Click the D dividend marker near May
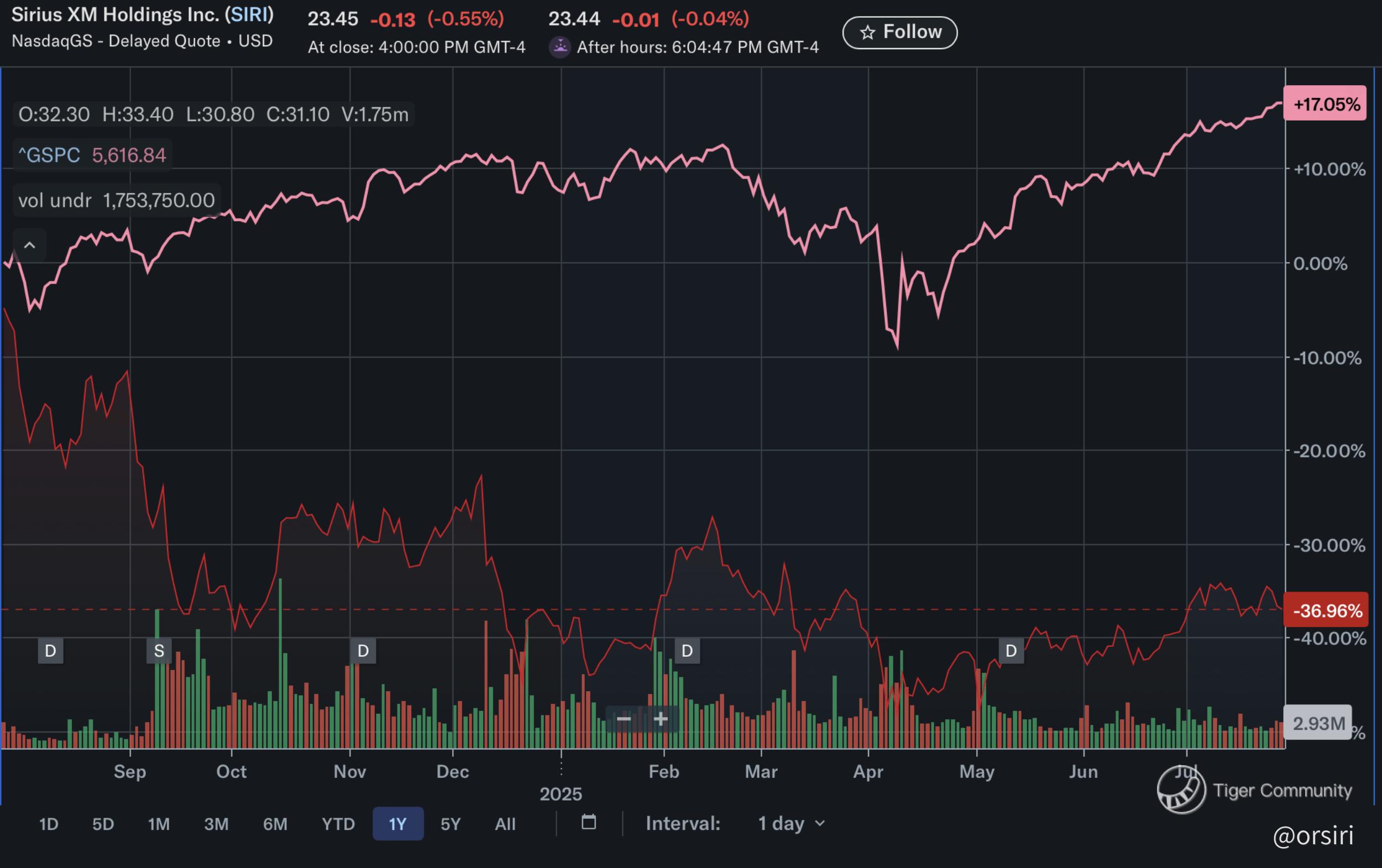Screen dimensions: 1382x868 pos(1011,651)
